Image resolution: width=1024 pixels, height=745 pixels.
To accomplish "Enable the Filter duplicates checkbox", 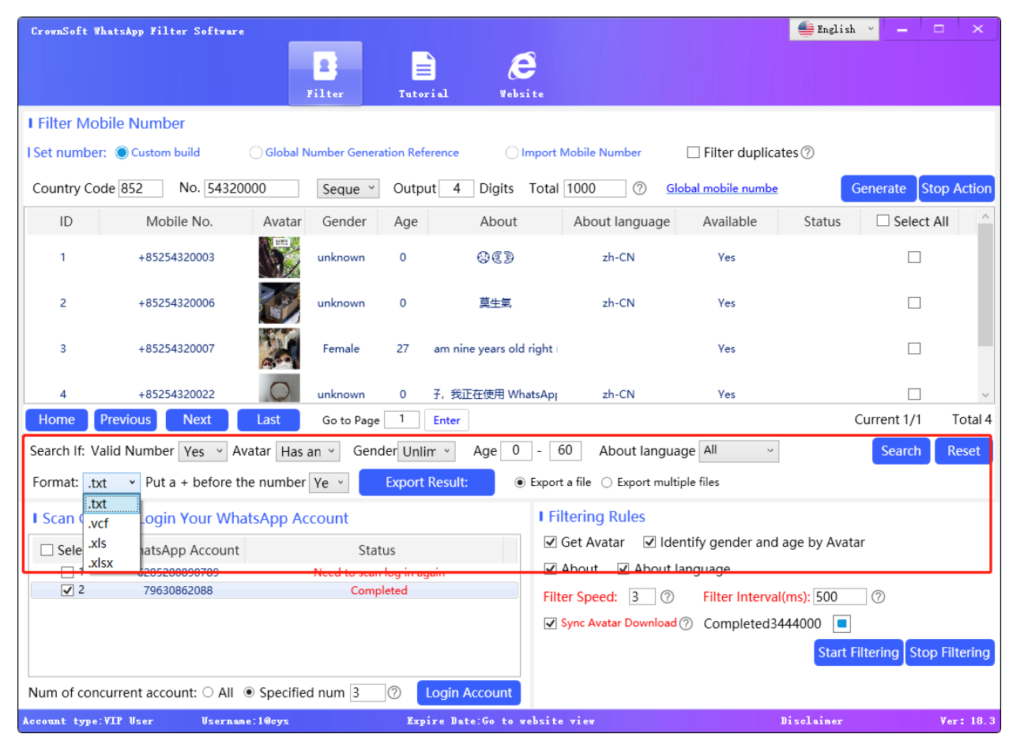I will click(693, 153).
